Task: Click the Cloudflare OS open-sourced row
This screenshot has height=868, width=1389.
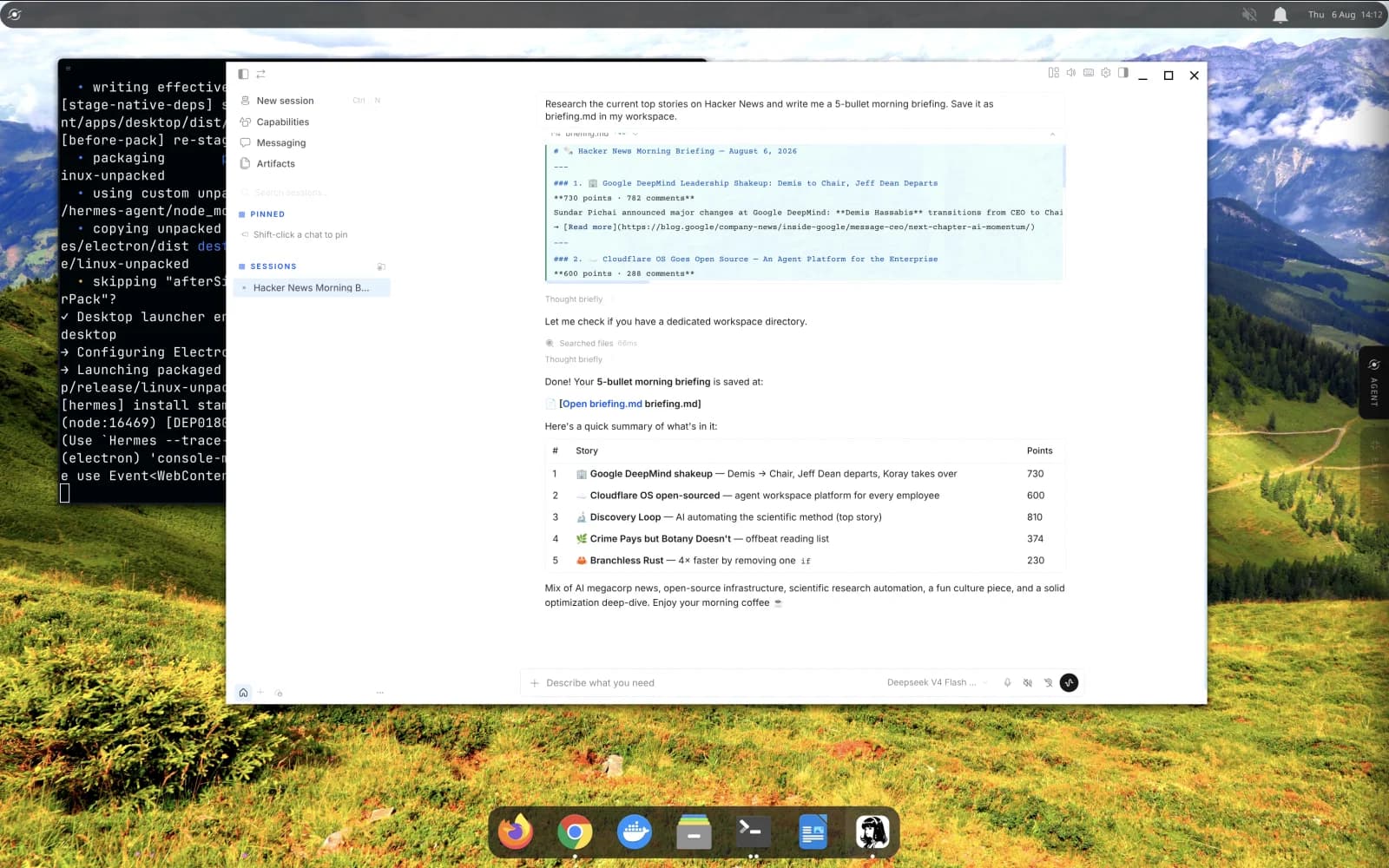Action: [804, 496]
